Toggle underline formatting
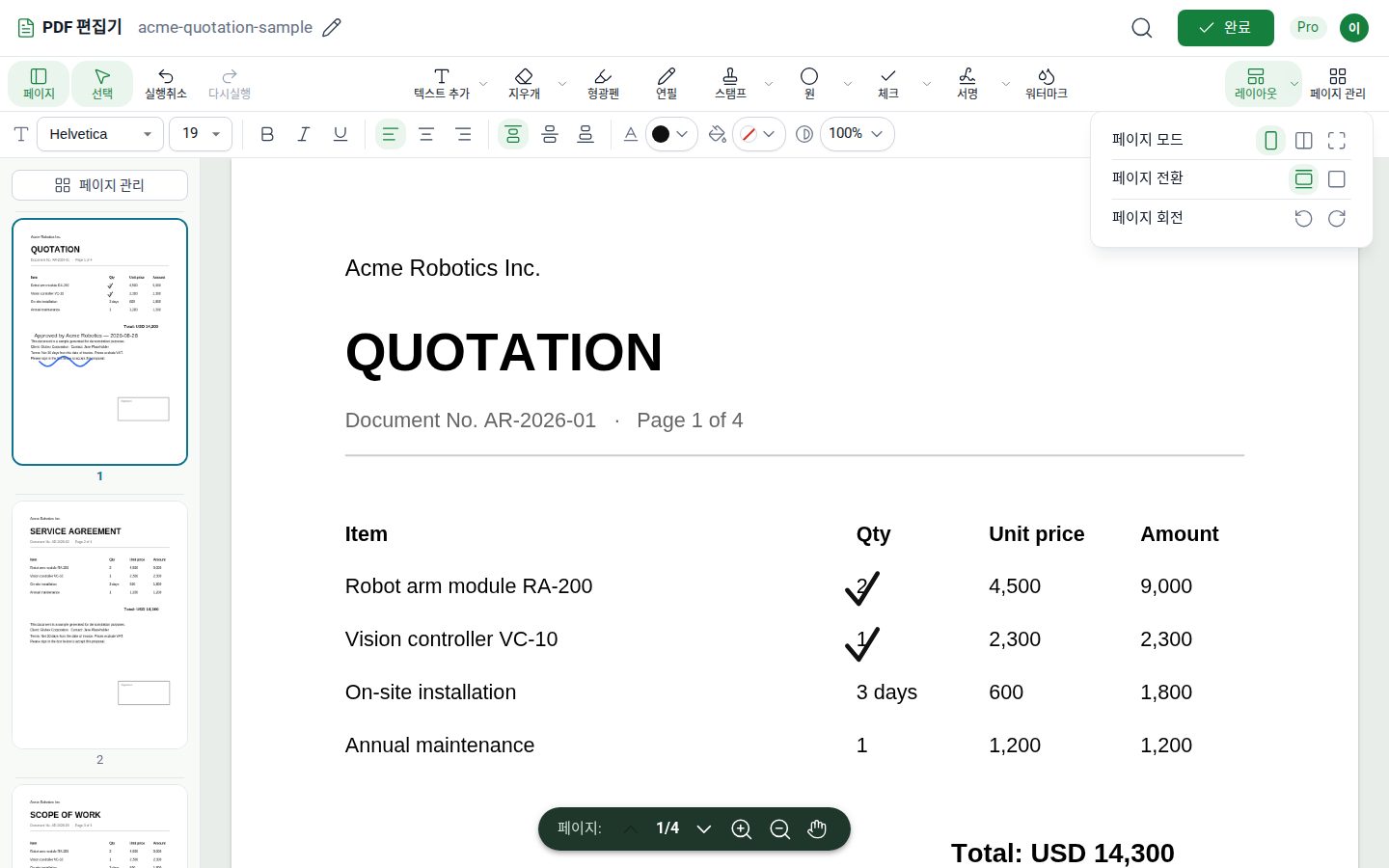Image resolution: width=1389 pixels, height=868 pixels. point(340,134)
